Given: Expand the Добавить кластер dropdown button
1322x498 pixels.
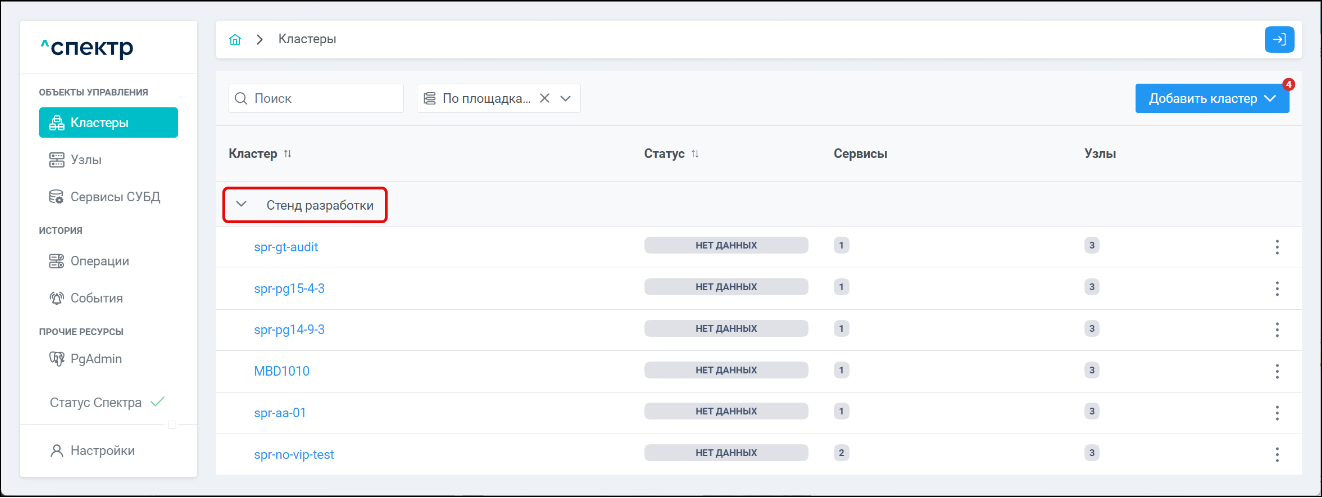Looking at the screenshot, I should click(x=1270, y=98).
